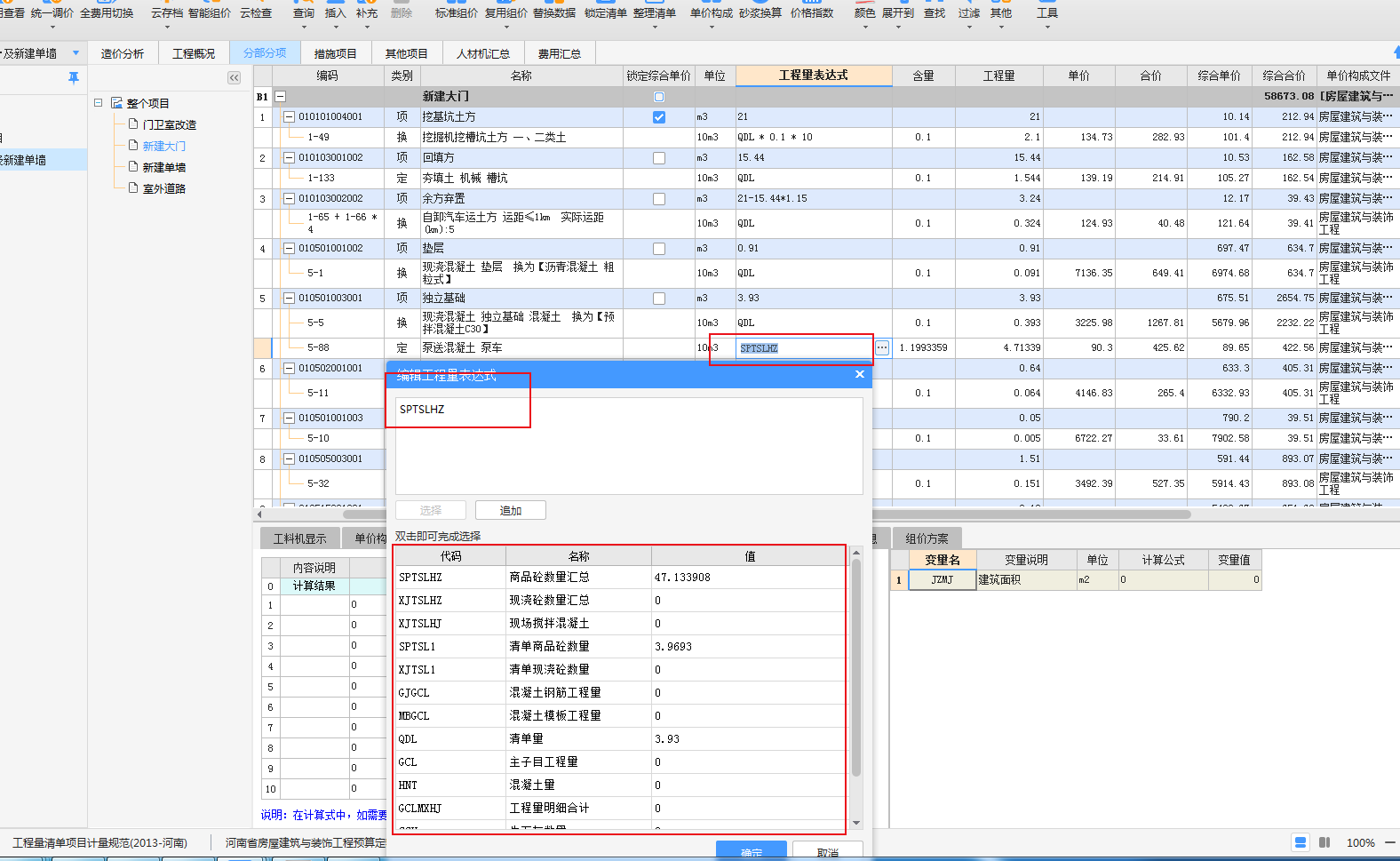Screen dimensions: 1400x861
Task: Switch to 费用汇总 tab
Action: pos(560,53)
